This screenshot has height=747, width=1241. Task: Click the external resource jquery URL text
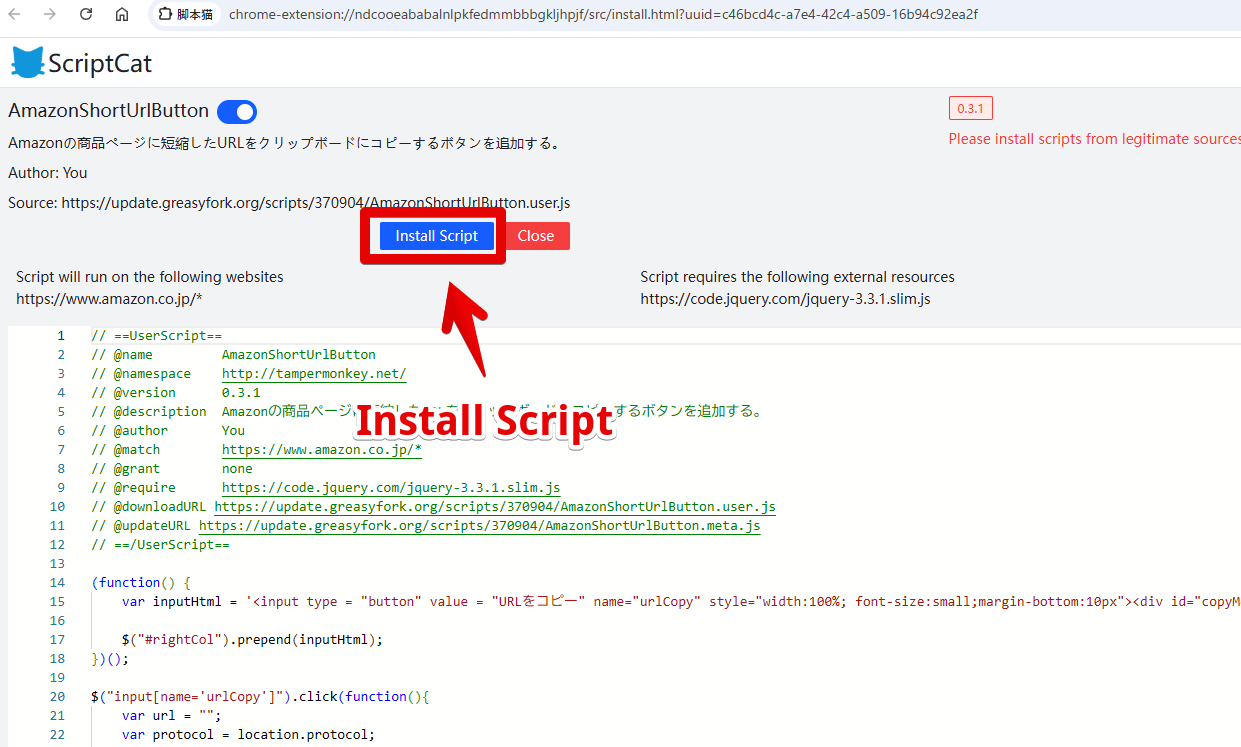click(785, 298)
